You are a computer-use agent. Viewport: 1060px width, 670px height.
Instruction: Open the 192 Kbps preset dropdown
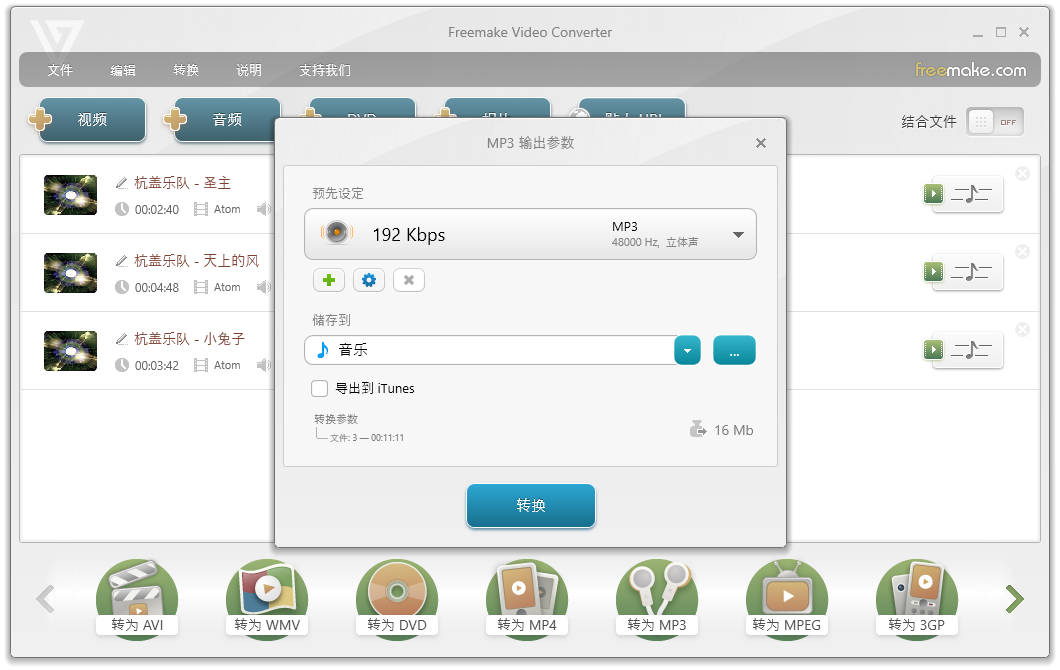[x=738, y=234]
